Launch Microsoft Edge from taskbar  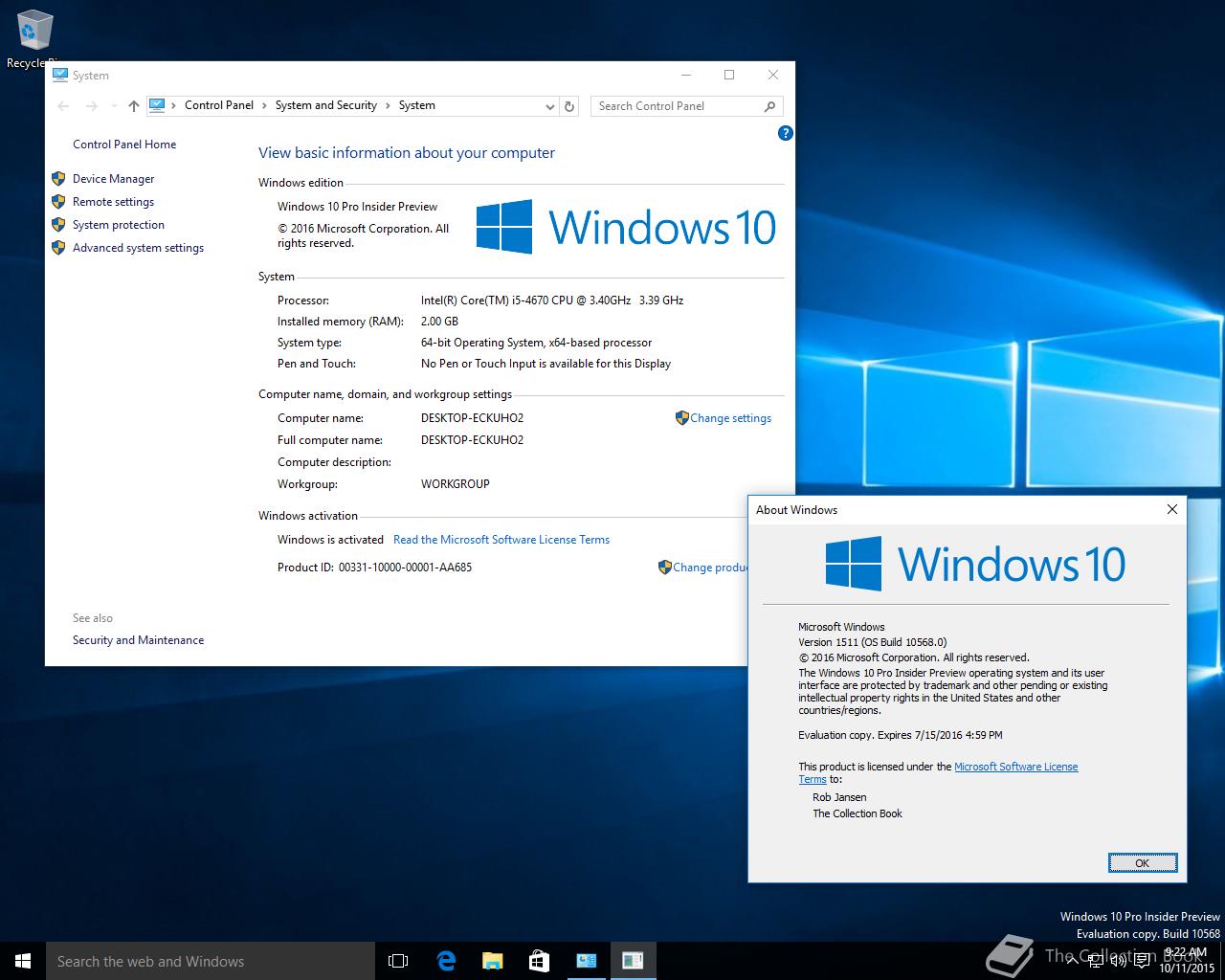tap(445, 961)
